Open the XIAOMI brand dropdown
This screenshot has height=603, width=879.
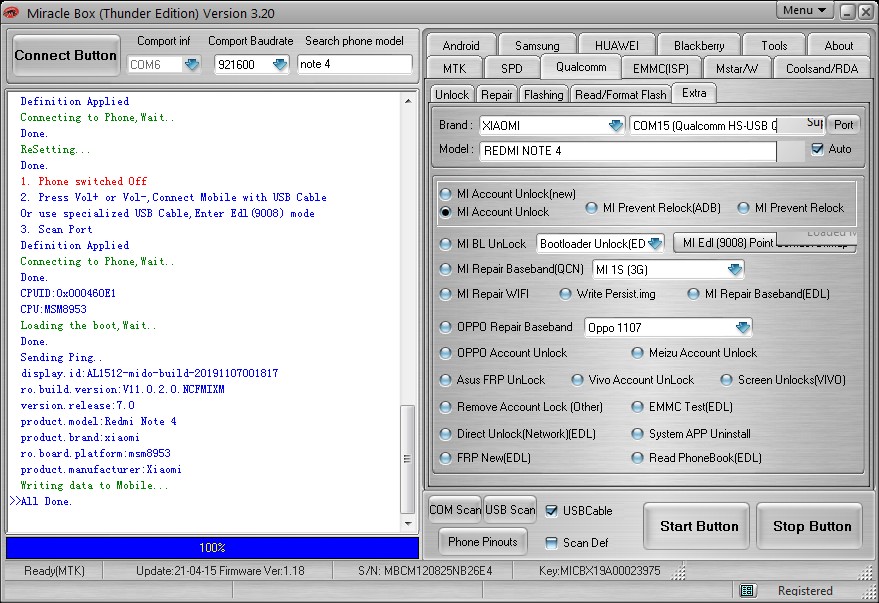[x=616, y=126]
